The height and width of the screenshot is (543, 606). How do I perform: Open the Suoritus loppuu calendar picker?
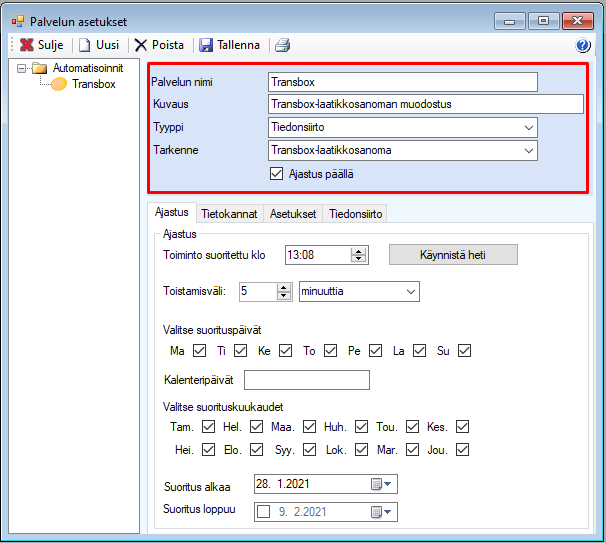[381, 512]
